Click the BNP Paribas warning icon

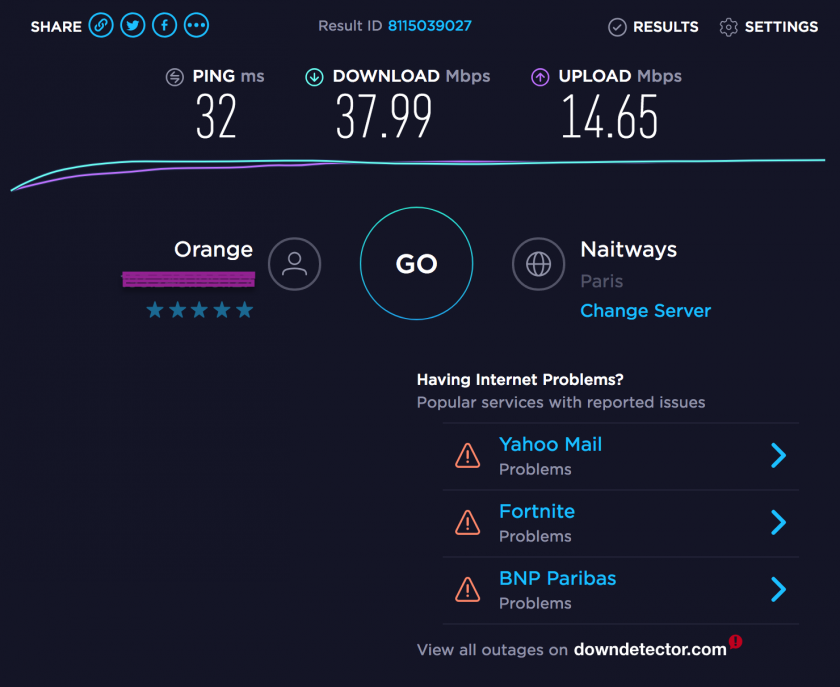click(x=467, y=590)
